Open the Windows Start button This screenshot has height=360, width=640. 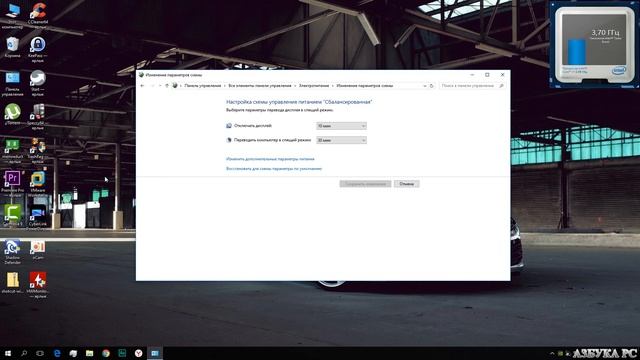coord(8,353)
